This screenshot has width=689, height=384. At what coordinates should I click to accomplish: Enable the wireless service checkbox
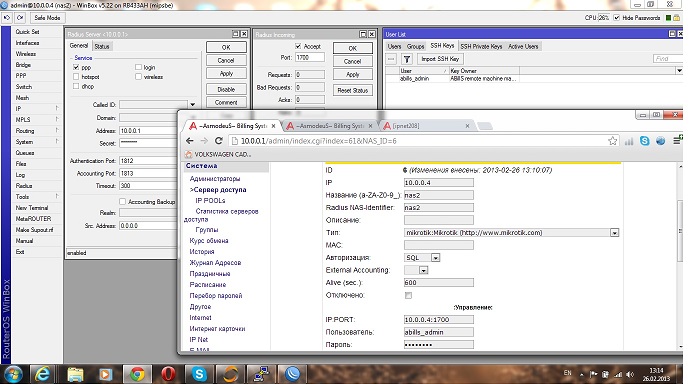138,76
